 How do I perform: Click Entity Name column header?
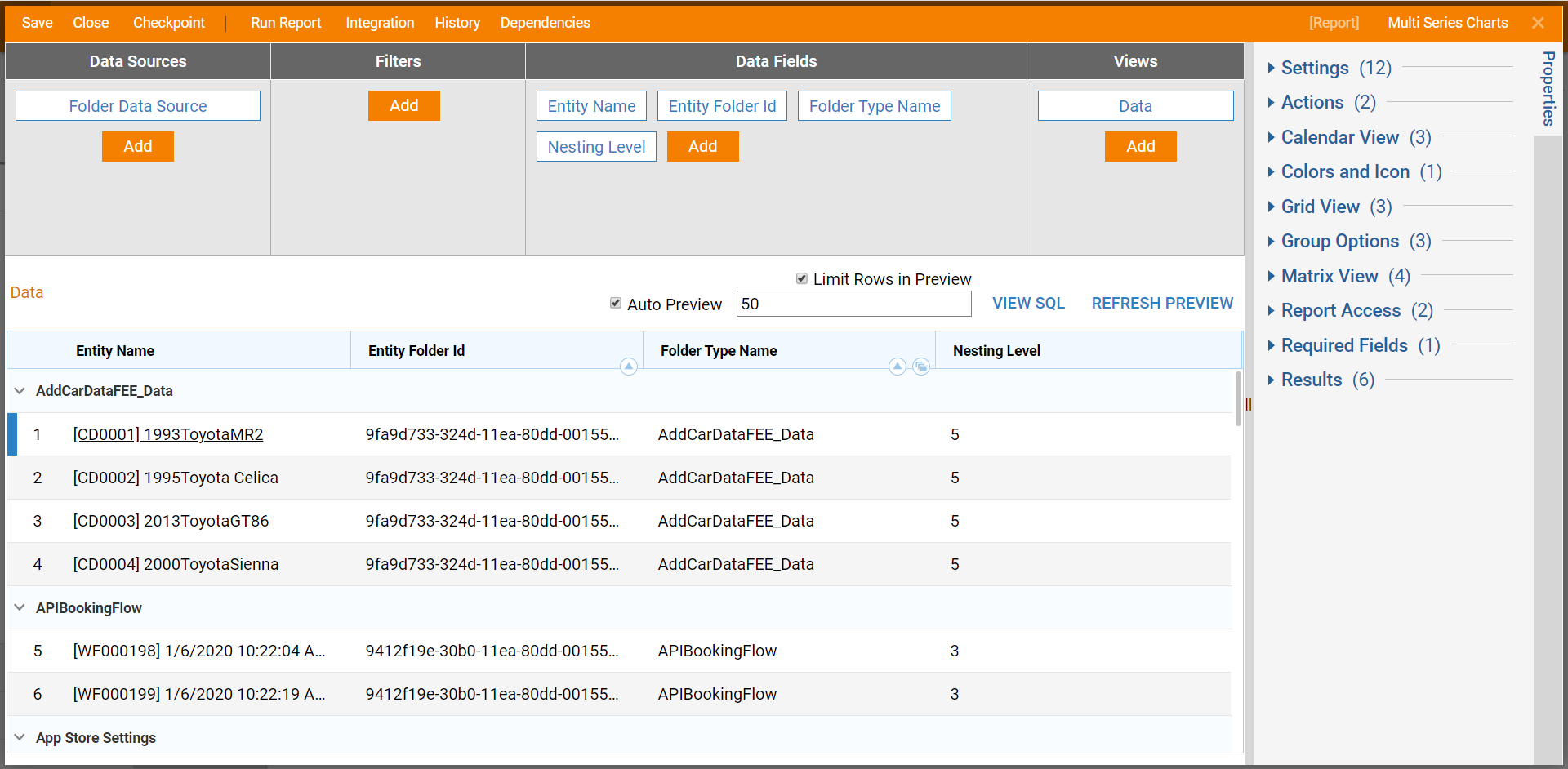point(179,350)
